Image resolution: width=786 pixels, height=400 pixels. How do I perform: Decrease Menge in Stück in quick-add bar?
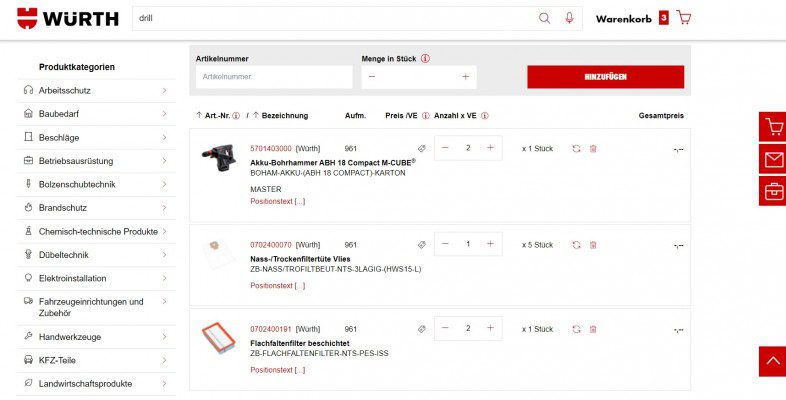[x=372, y=77]
